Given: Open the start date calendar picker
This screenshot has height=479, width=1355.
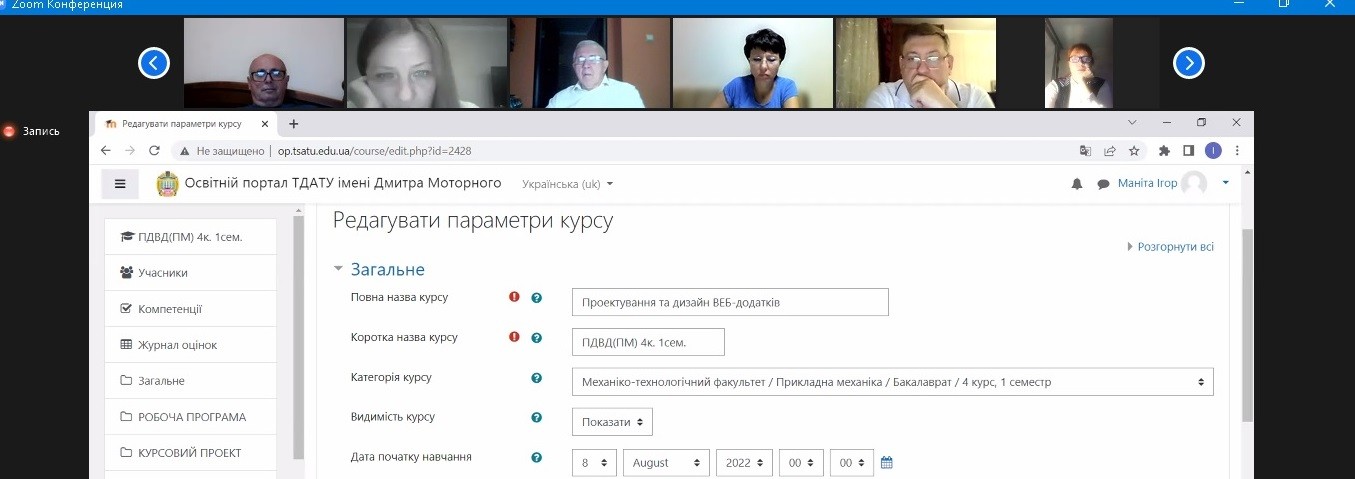Looking at the screenshot, I should click(x=886, y=462).
